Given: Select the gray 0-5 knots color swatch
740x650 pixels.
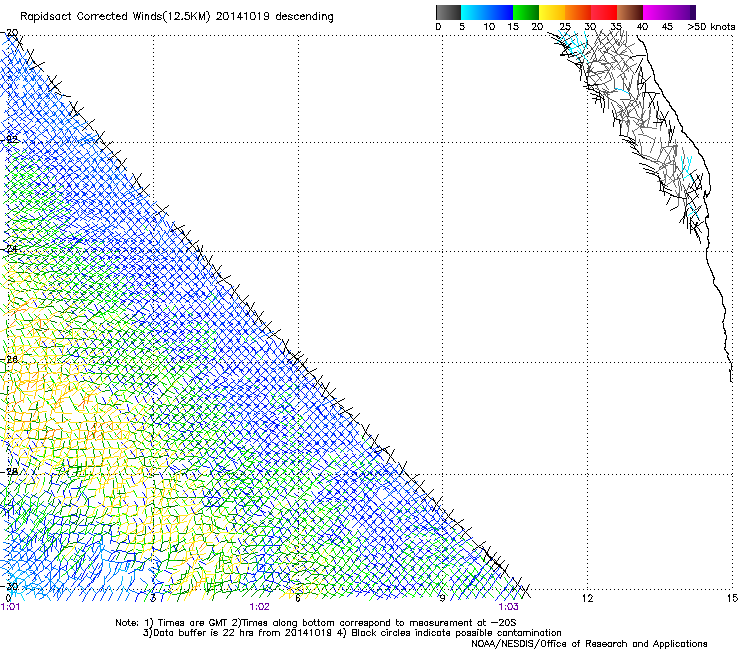Looking at the screenshot, I should click(448, 12).
